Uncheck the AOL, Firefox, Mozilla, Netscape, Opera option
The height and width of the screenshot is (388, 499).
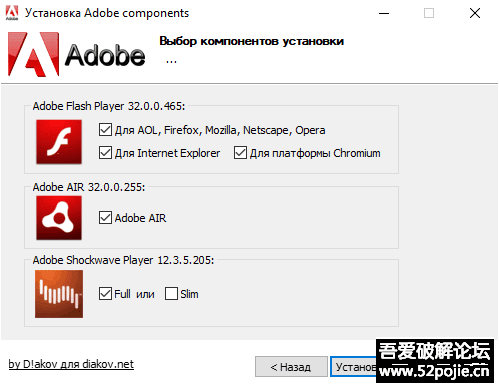tap(105, 130)
